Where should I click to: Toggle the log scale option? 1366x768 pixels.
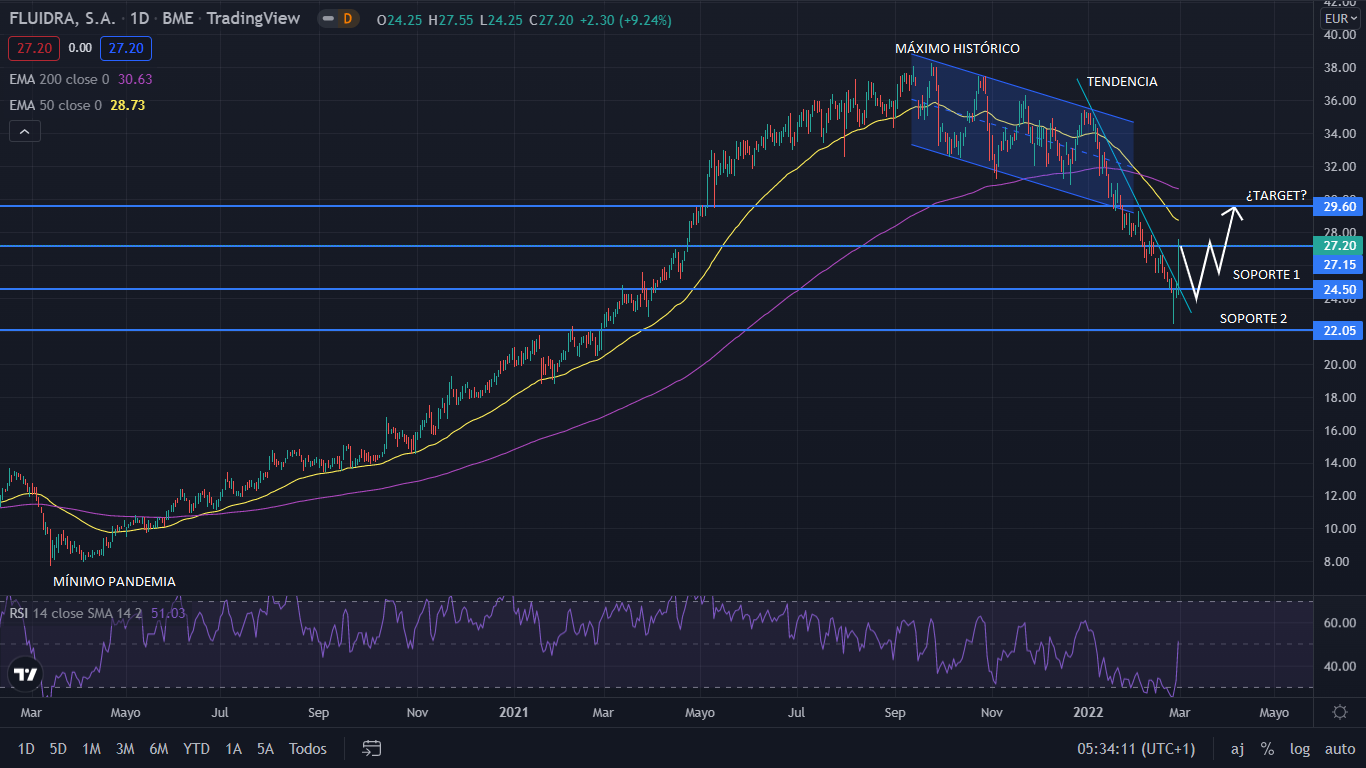point(1300,748)
